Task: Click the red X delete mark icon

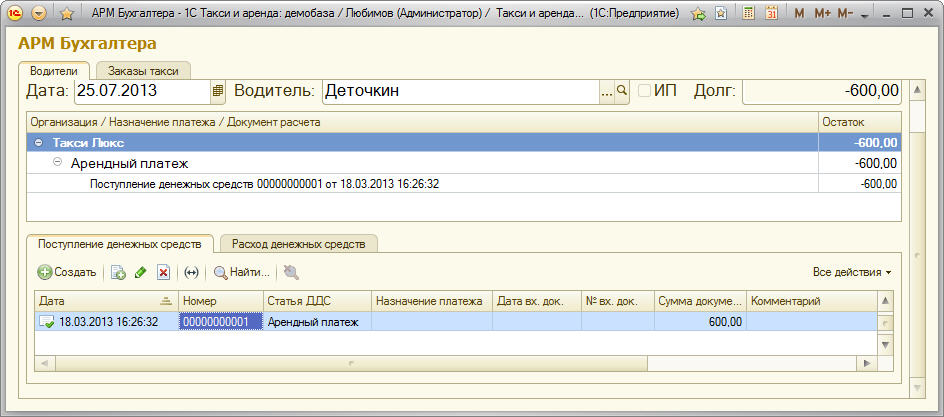Action: (163, 272)
